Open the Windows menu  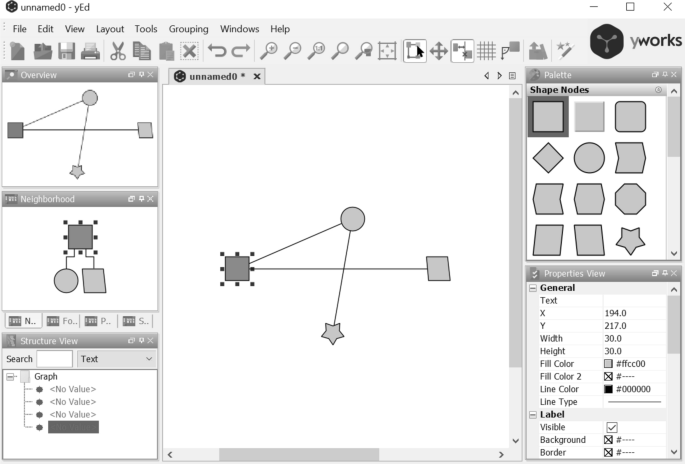pyautogui.click(x=239, y=29)
